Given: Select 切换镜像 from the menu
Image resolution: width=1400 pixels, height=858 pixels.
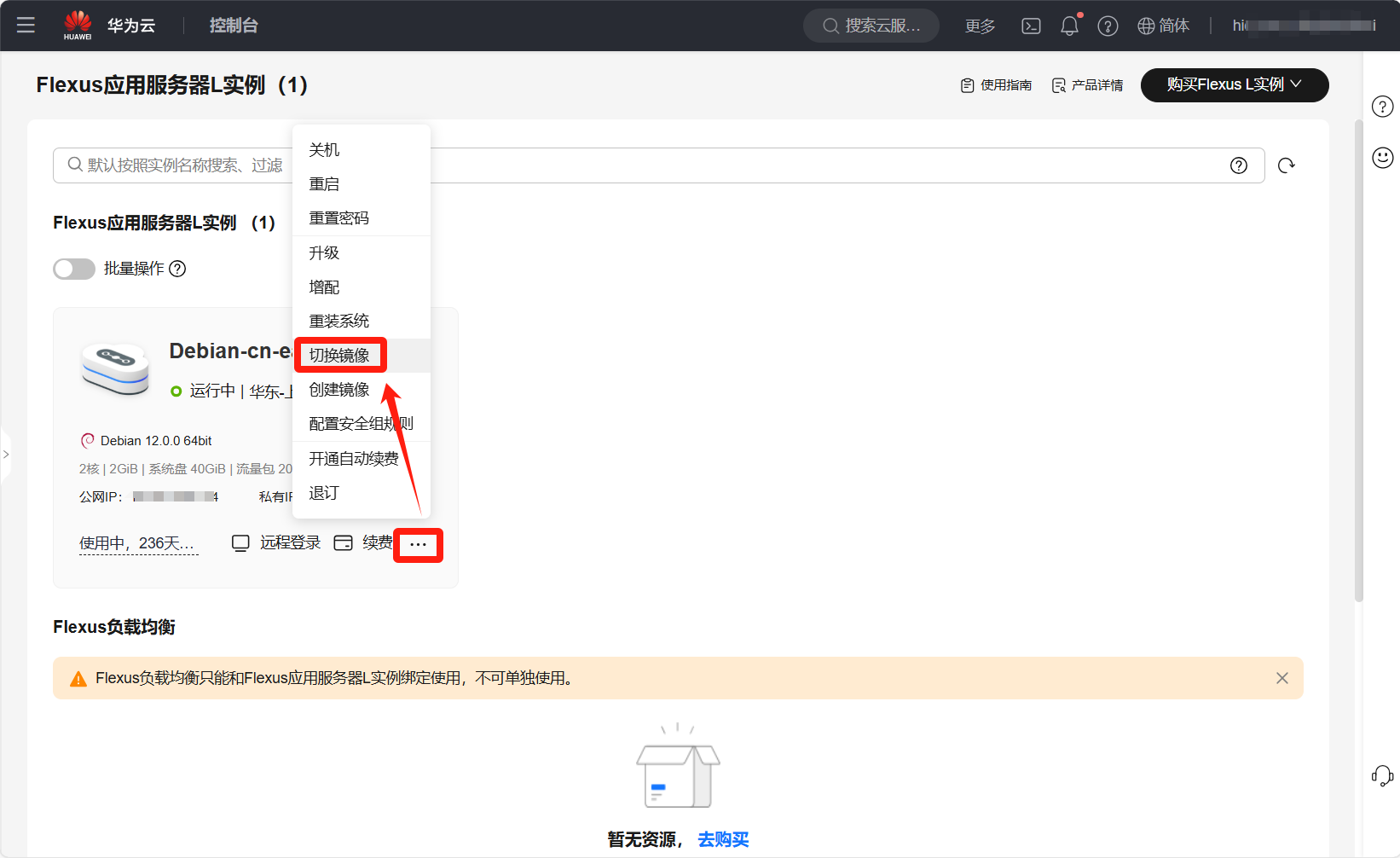Looking at the screenshot, I should click(x=339, y=355).
